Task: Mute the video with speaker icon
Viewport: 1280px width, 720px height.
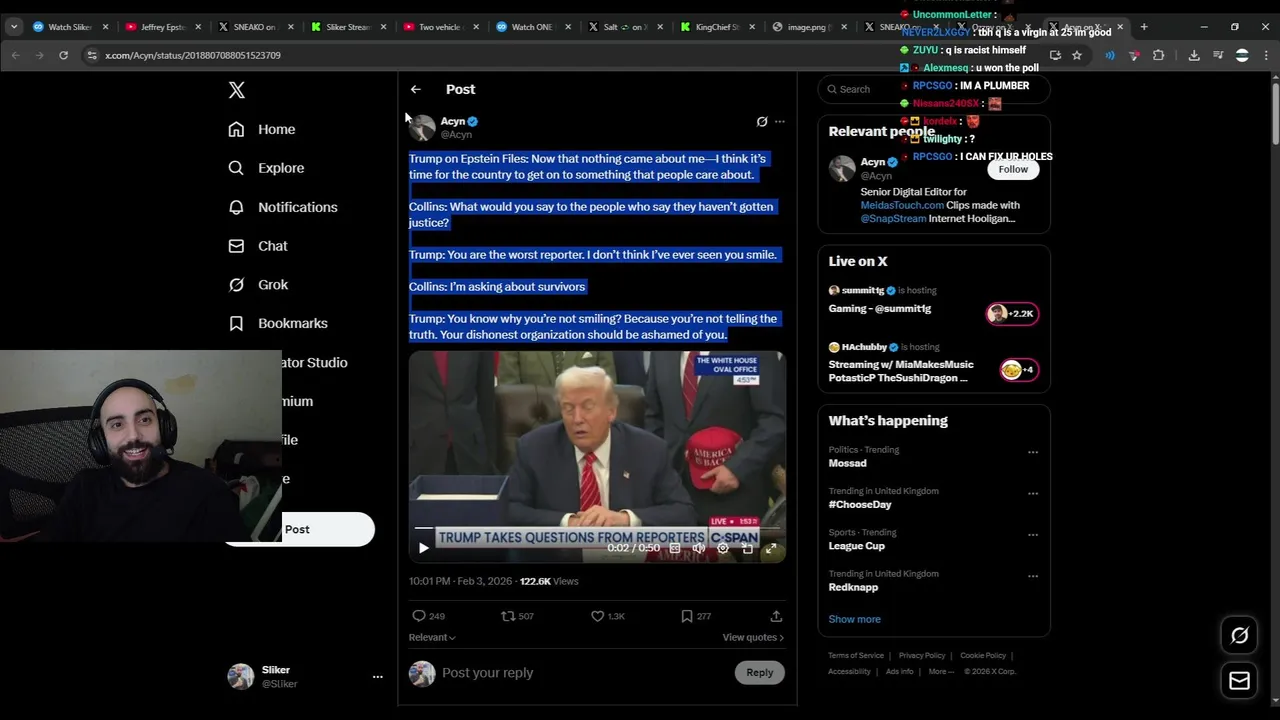Action: [x=699, y=548]
